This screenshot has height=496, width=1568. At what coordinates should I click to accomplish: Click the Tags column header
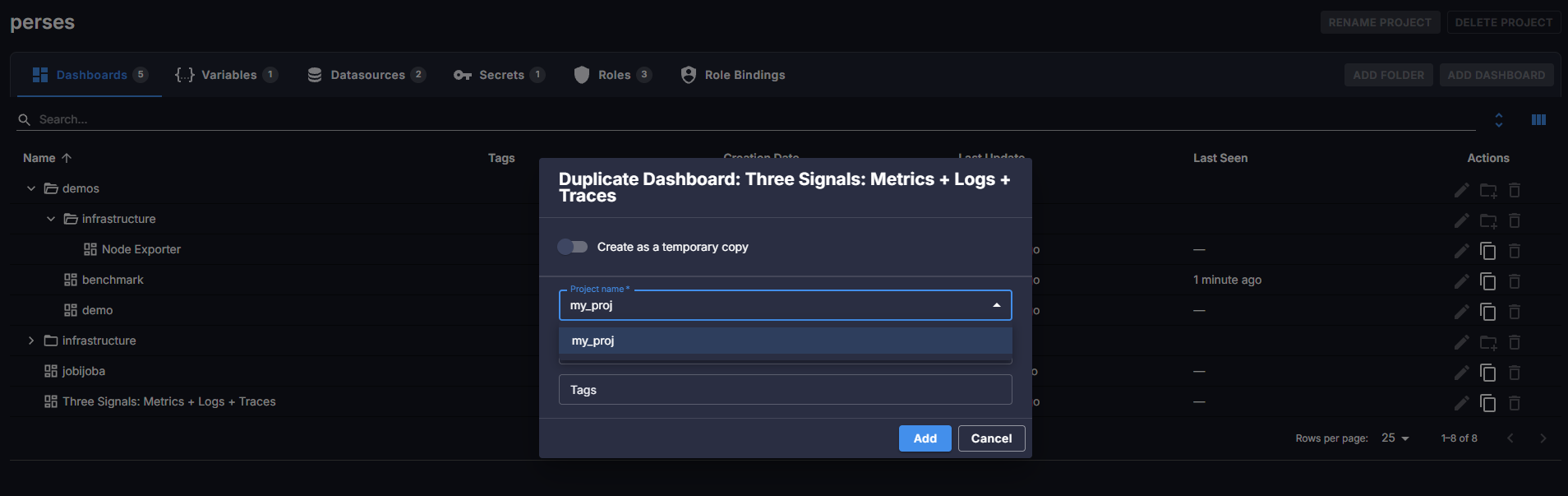tap(501, 158)
